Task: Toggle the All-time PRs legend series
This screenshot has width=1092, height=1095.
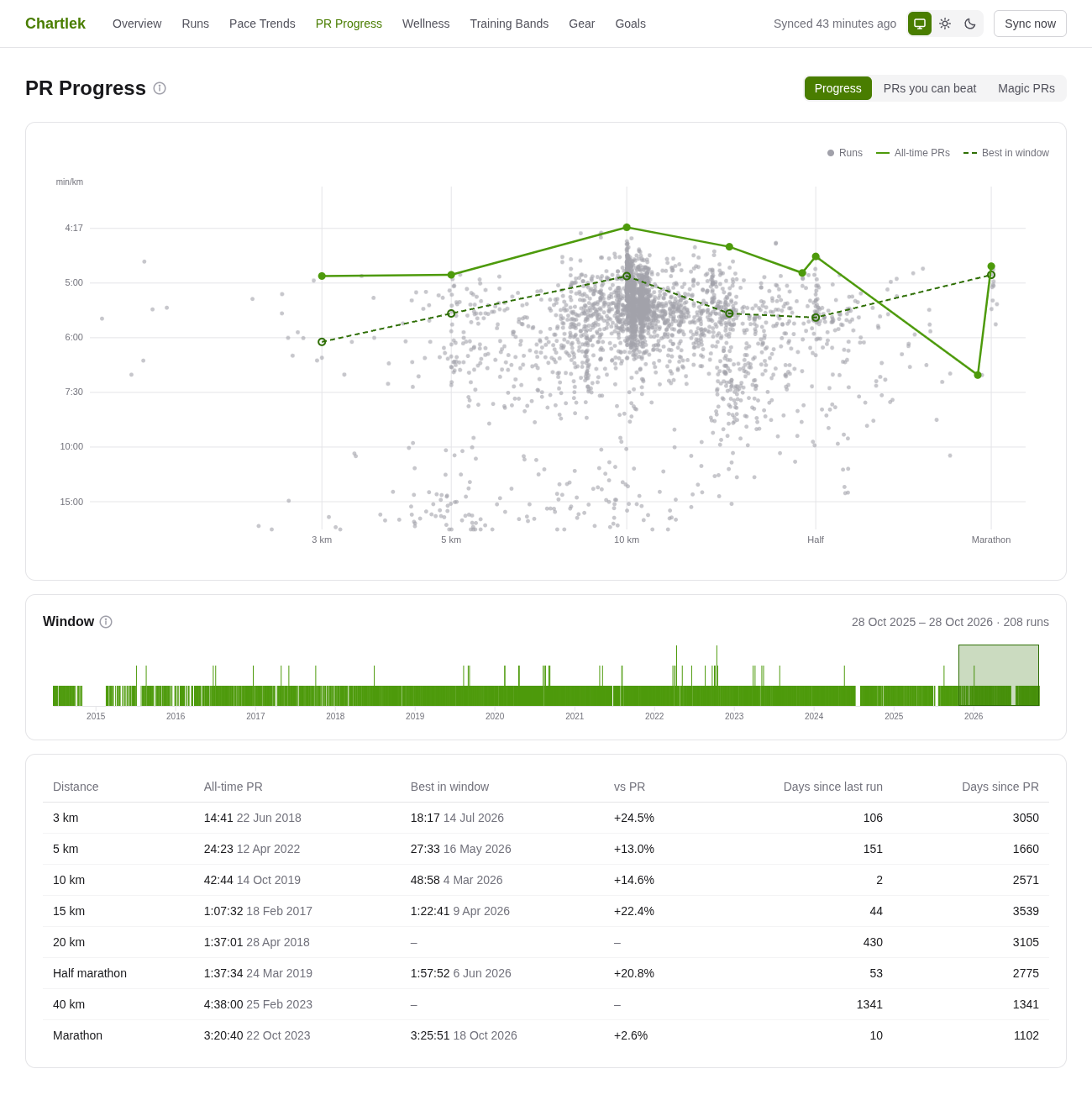Action: [913, 153]
